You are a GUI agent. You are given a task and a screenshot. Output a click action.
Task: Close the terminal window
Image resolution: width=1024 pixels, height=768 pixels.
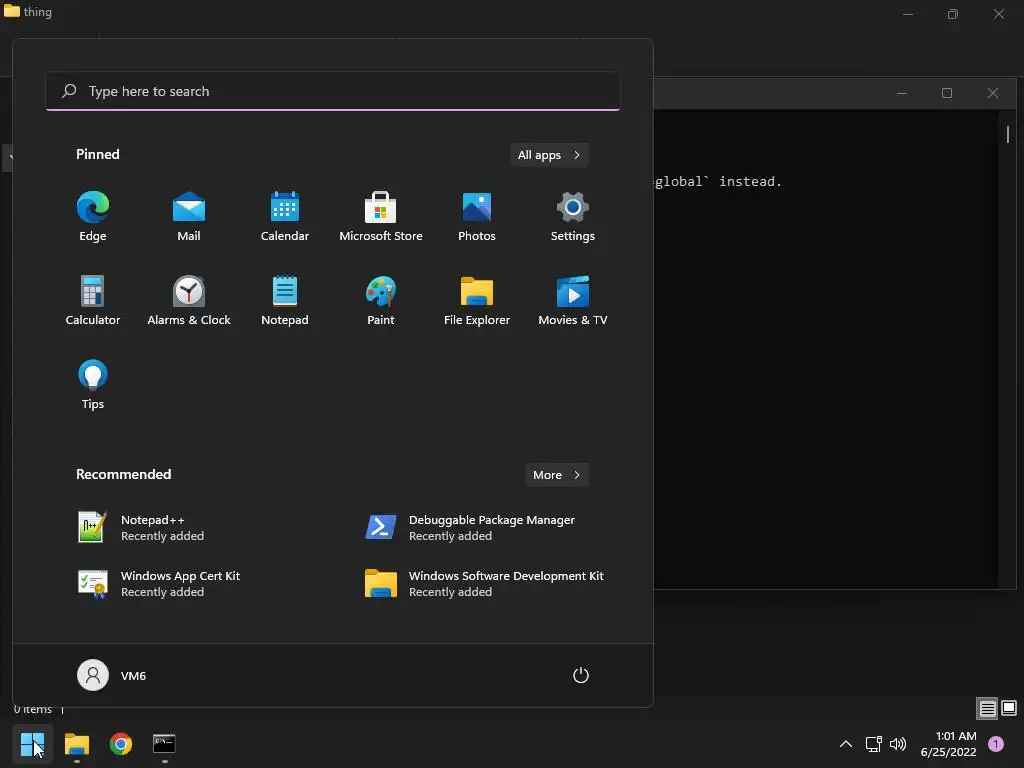click(993, 93)
